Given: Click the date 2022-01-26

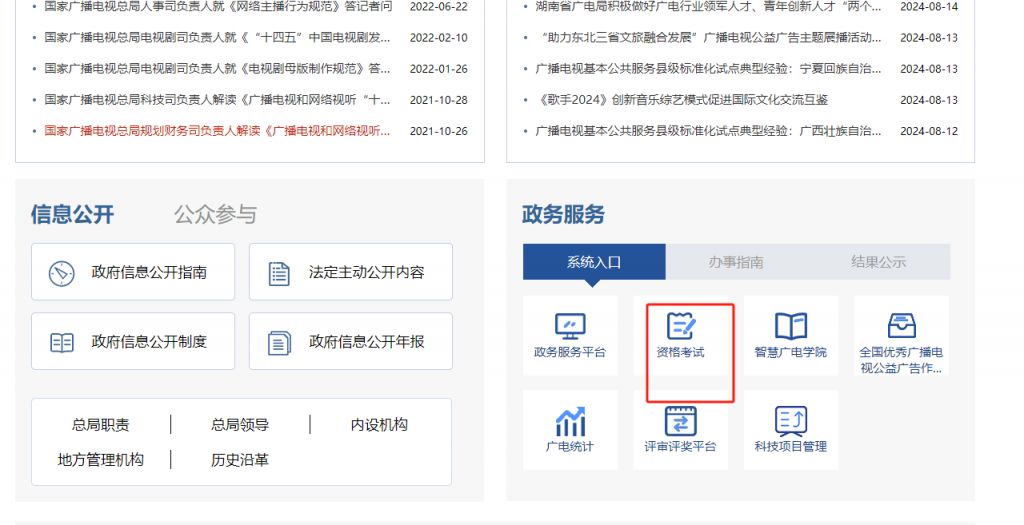Looking at the screenshot, I should (x=439, y=69).
